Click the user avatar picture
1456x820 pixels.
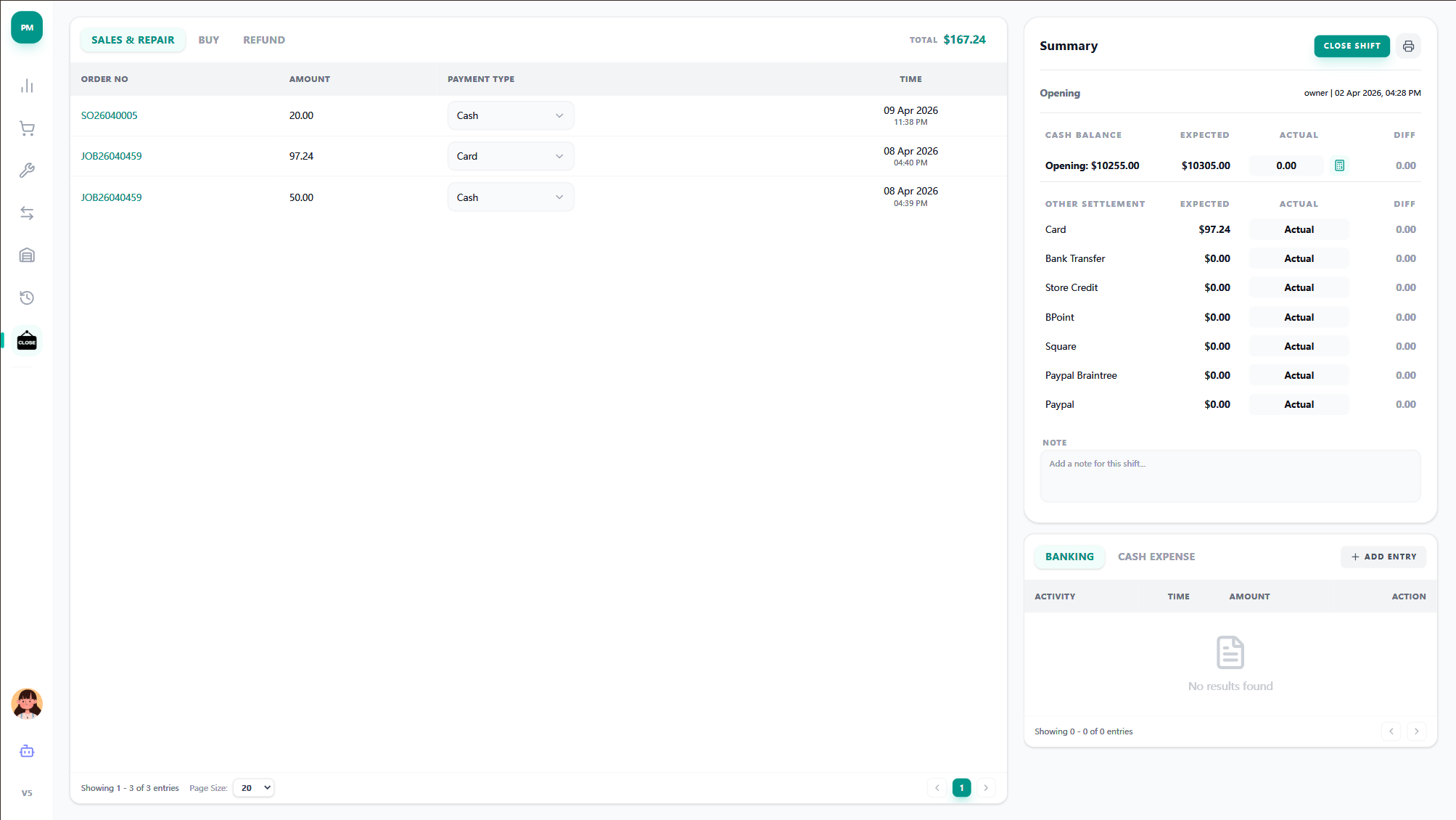pyautogui.click(x=27, y=703)
